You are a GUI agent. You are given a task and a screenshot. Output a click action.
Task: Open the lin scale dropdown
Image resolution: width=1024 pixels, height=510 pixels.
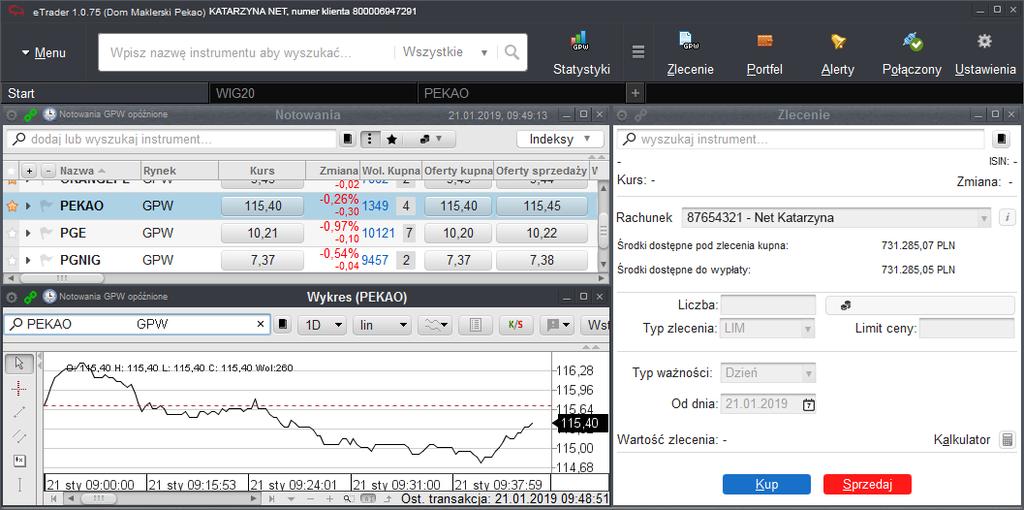381,325
